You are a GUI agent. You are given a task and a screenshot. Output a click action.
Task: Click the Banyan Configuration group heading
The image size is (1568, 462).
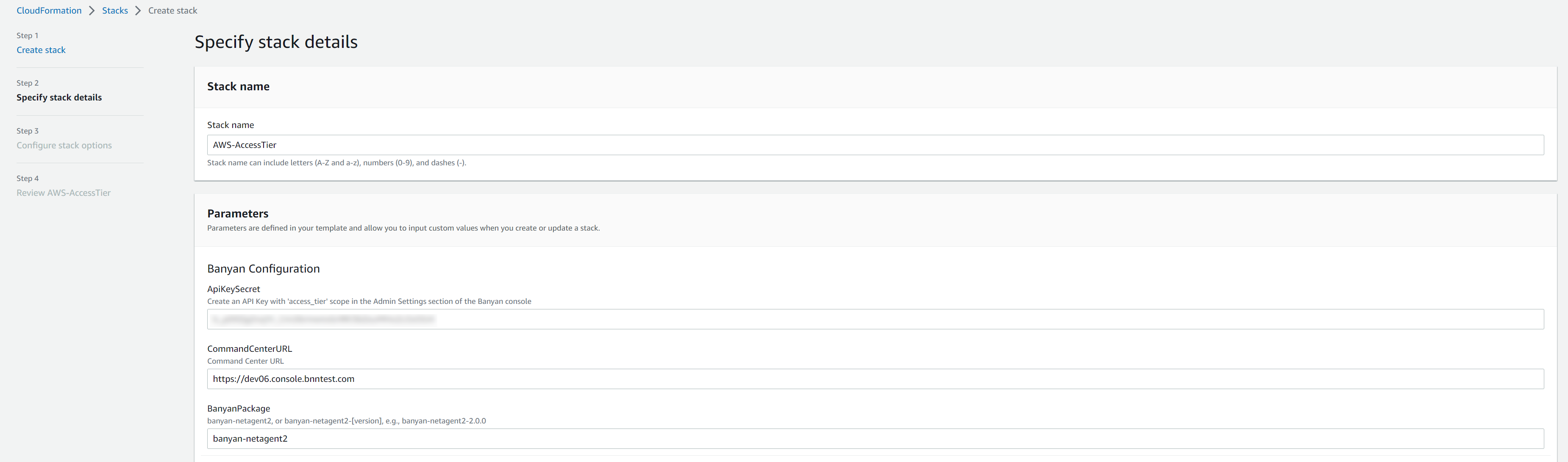263,268
